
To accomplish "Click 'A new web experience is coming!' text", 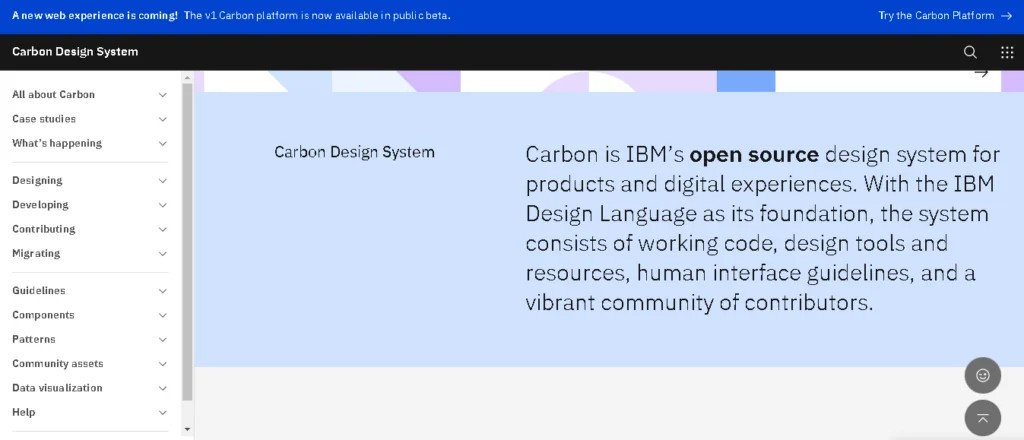I will click(x=95, y=16).
